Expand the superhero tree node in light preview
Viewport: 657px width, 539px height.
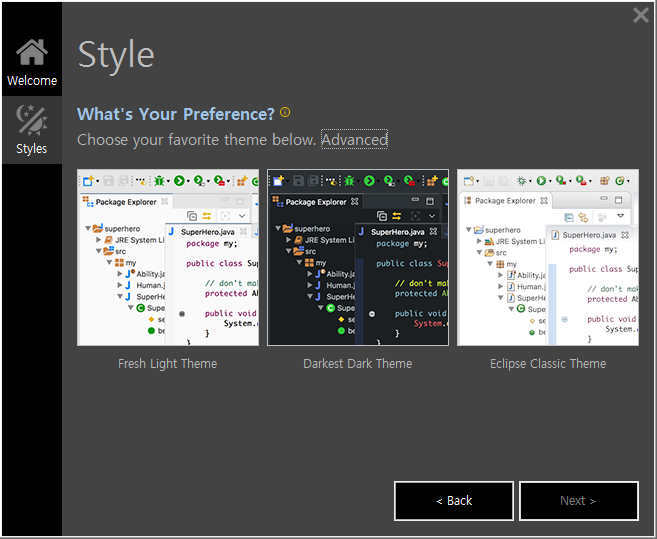click(x=88, y=228)
